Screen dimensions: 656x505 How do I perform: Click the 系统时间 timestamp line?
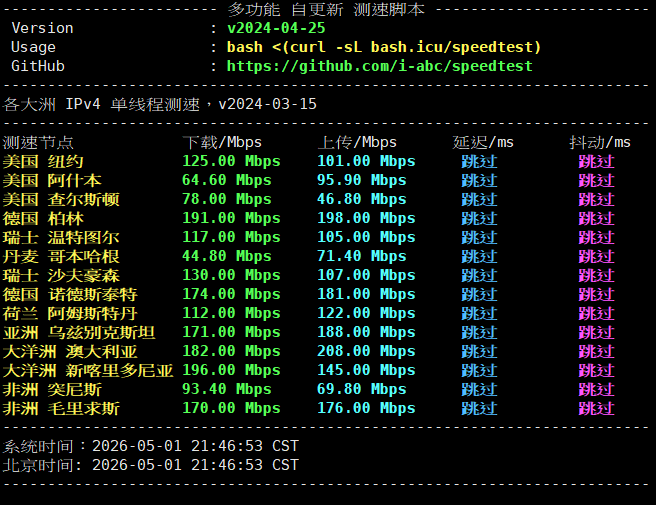tap(151, 446)
